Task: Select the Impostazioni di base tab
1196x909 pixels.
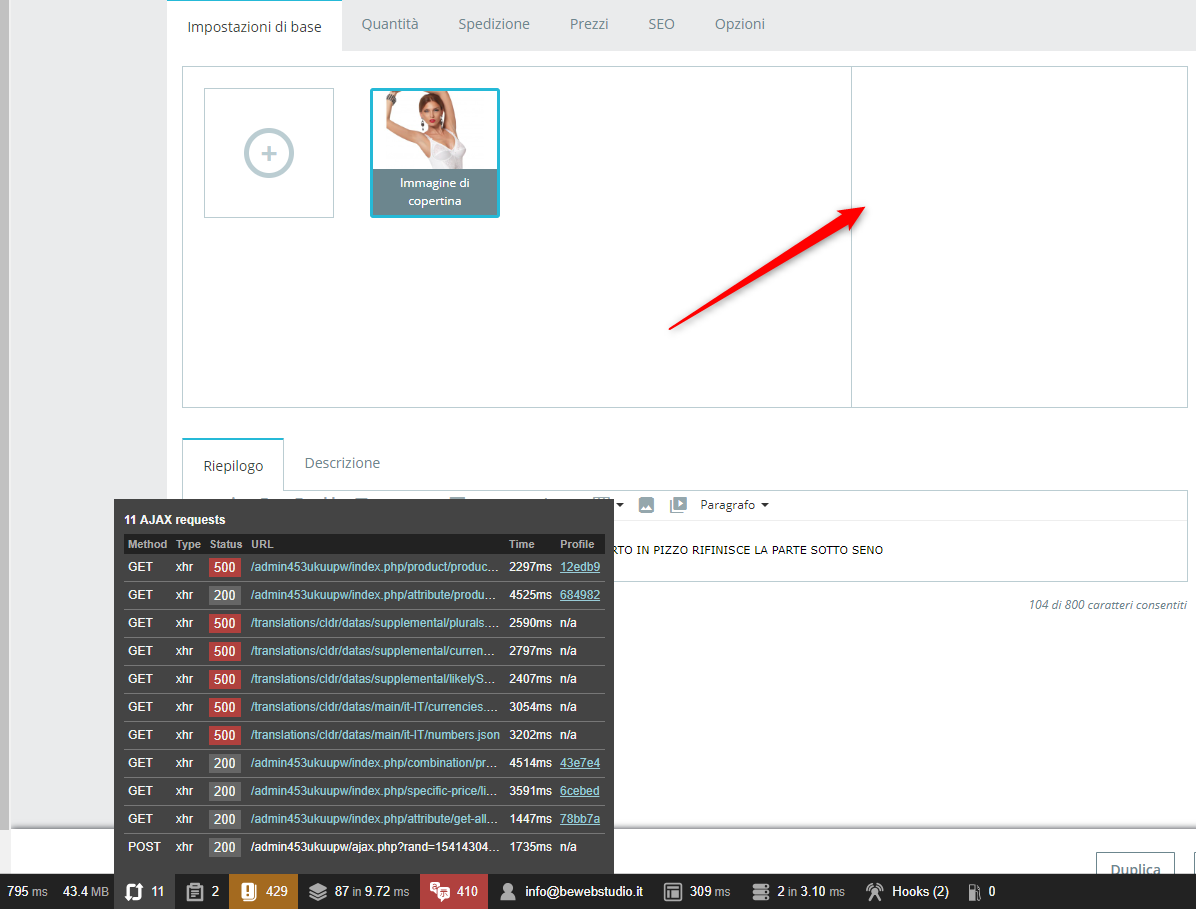Action: [x=254, y=27]
